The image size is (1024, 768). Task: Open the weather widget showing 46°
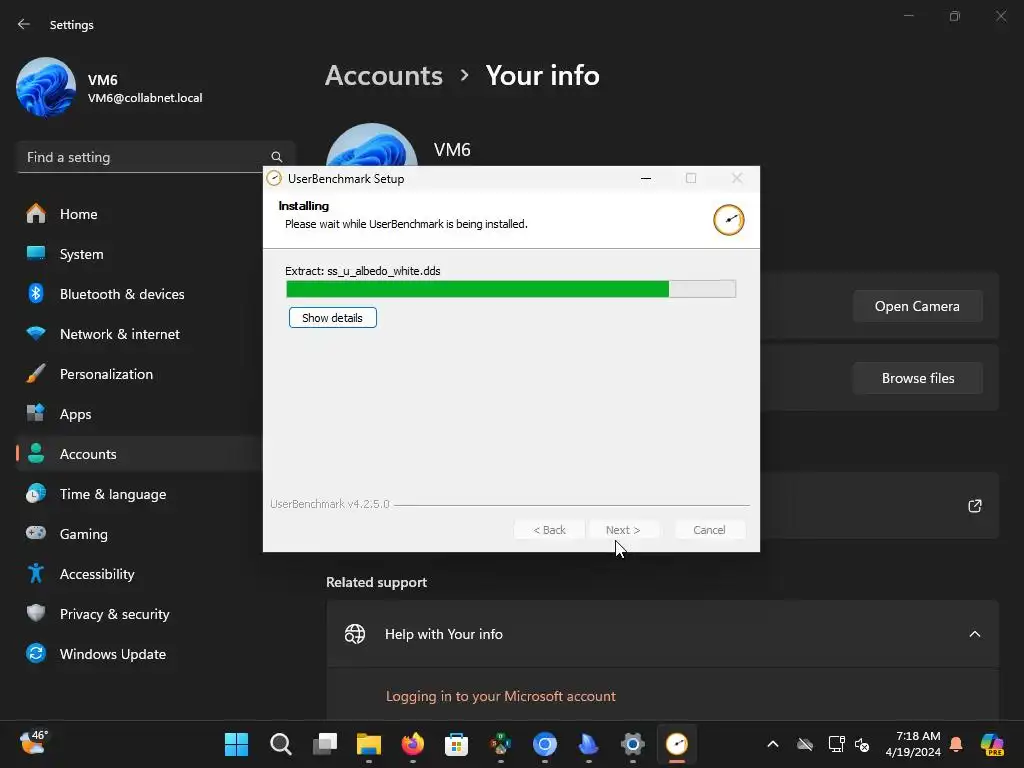click(33, 743)
